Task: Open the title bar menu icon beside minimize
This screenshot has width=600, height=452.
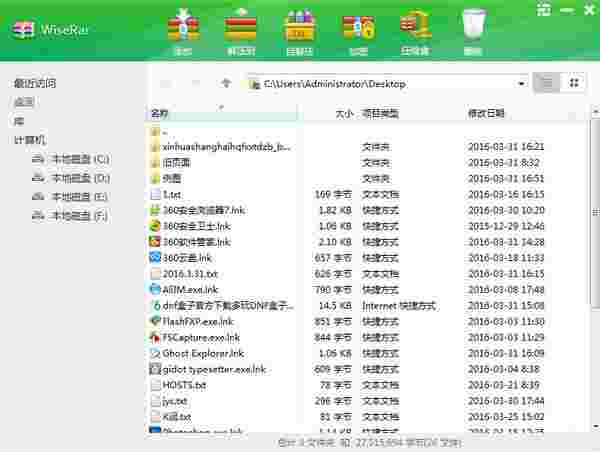Action: pyautogui.click(x=543, y=10)
